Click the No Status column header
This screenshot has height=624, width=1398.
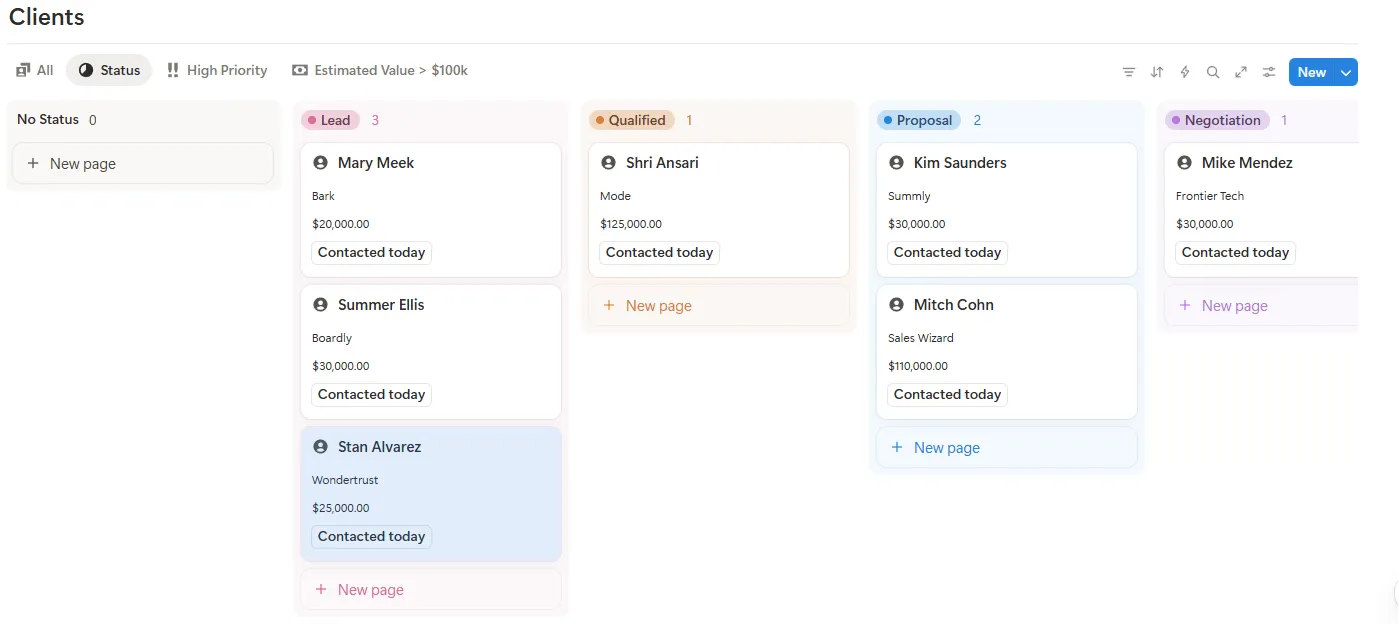(x=48, y=119)
